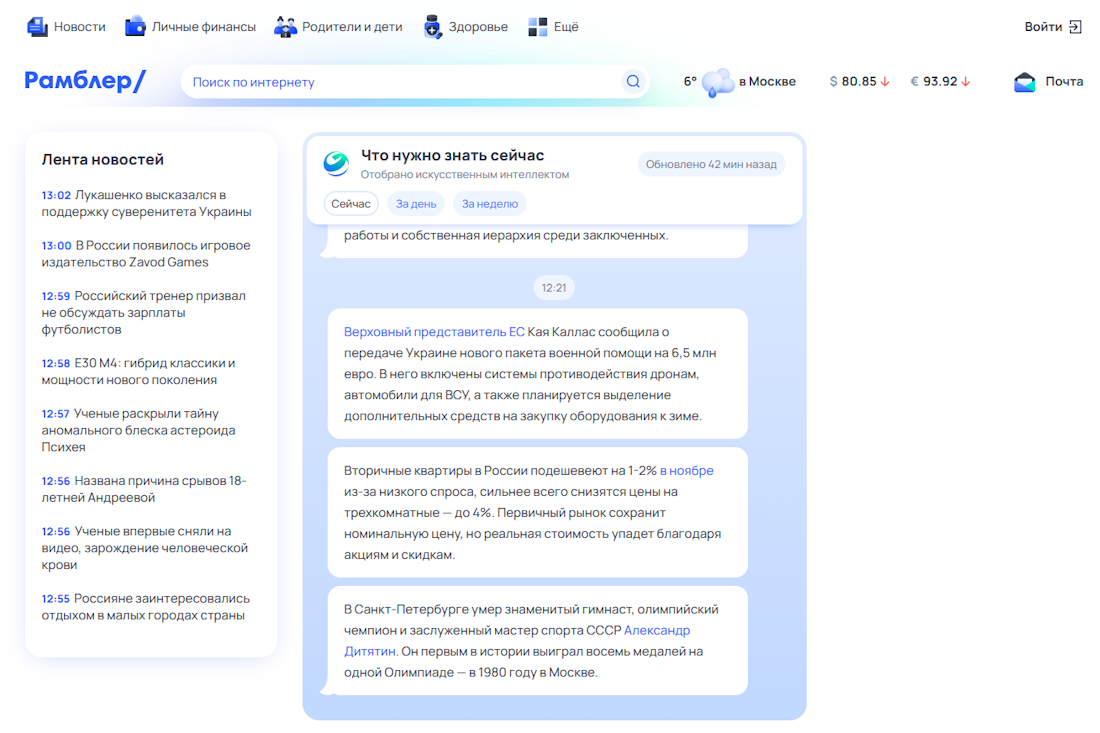
Task: Click the Войти login button
Action: tap(1053, 27)
